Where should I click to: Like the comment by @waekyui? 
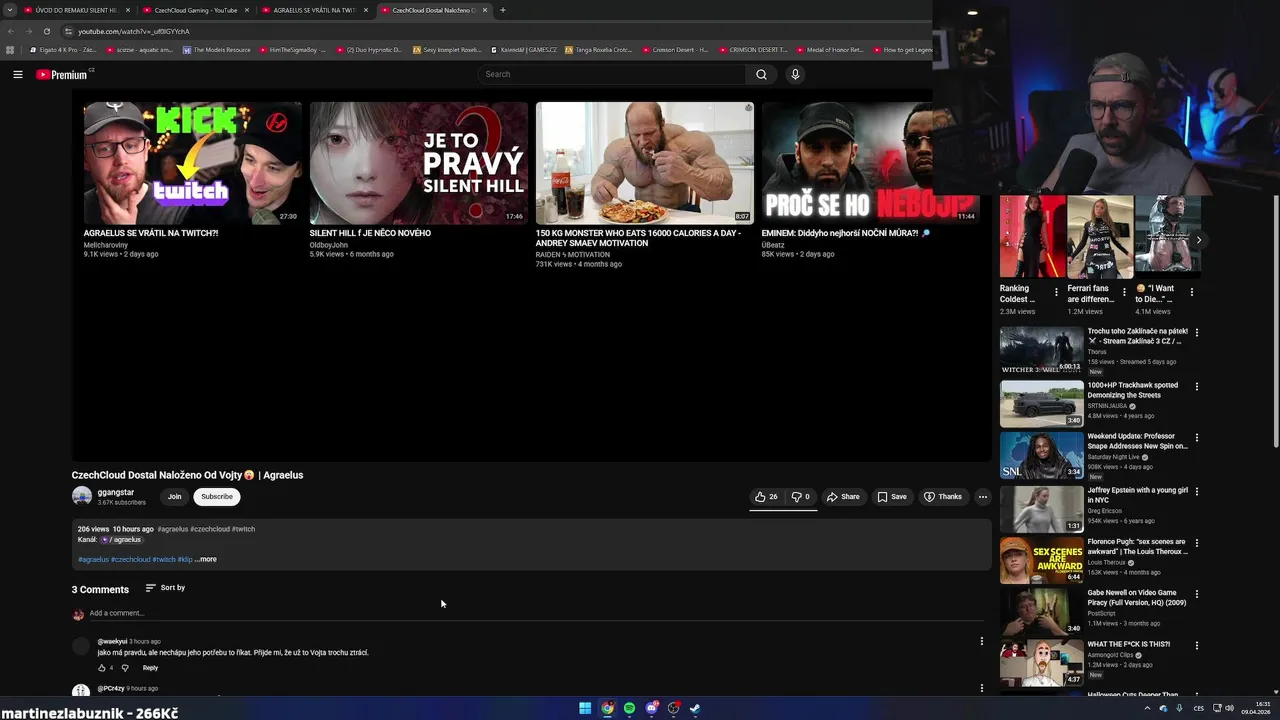click(x=102, y=668)
